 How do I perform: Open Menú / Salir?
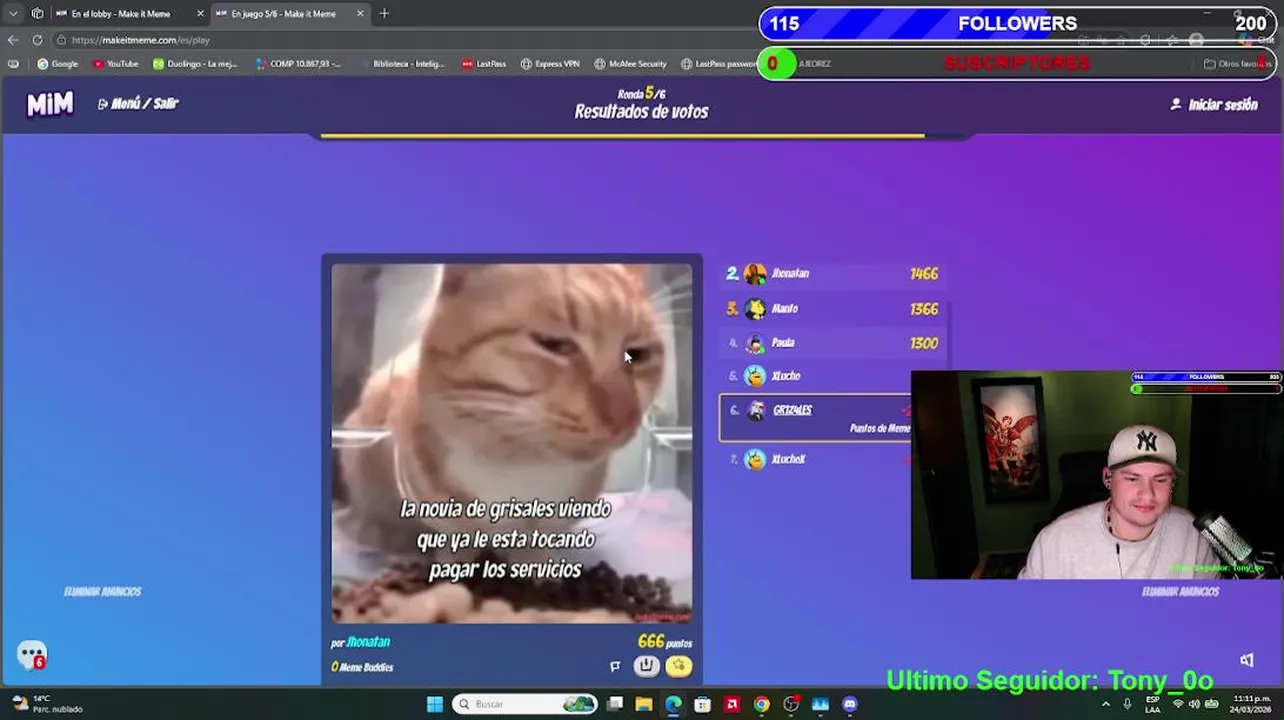click(138, 104)
